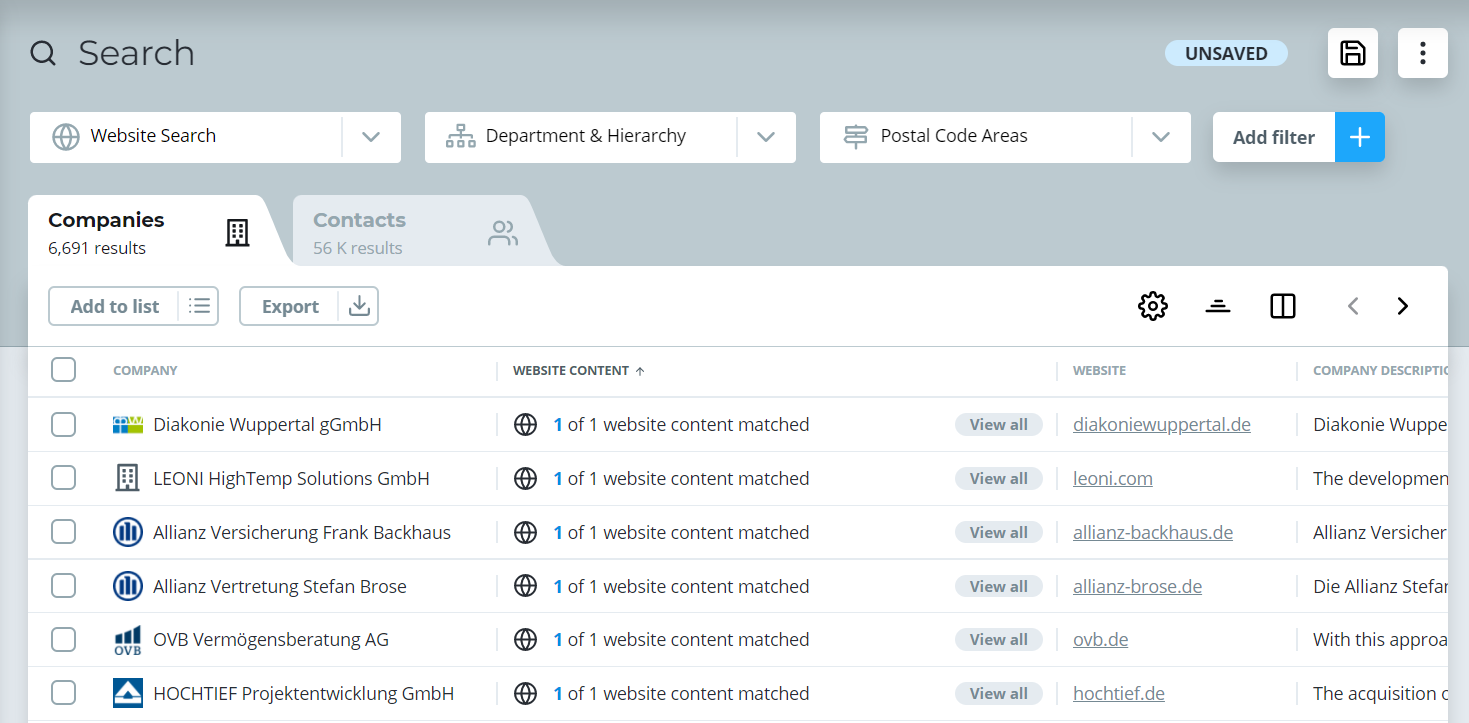This screenshot has width=1469, height=723.
Task: Click the Company column header
Action: tap(145, 371)
